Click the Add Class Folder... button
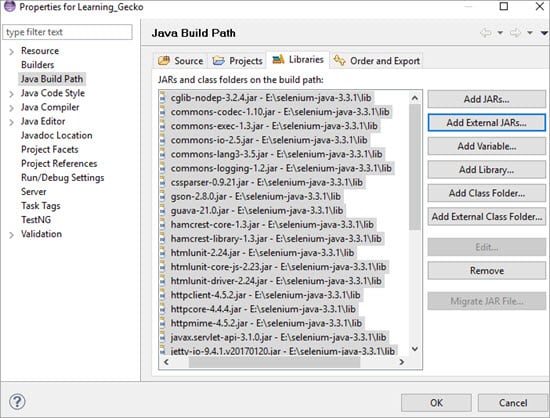 click(486, 193)
